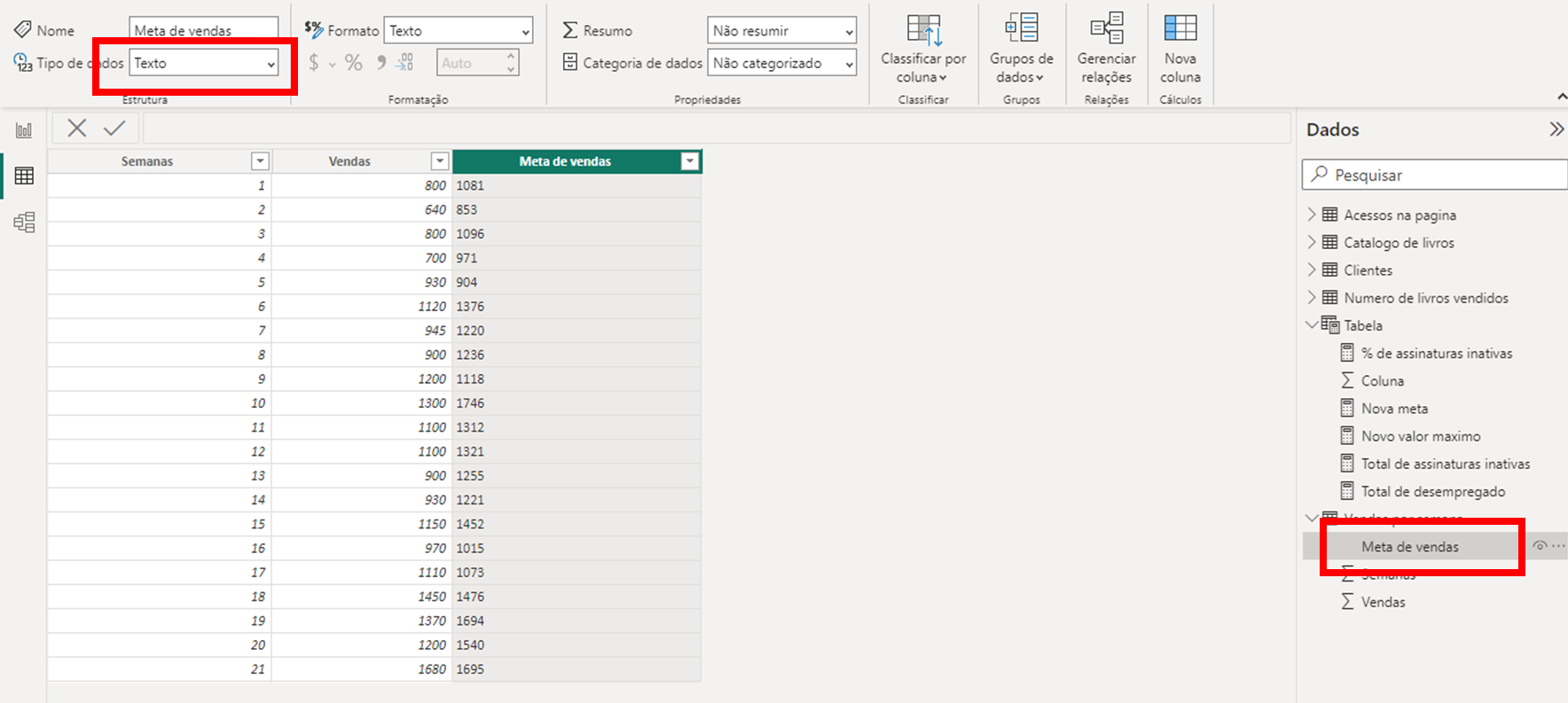Image resolution: width=1568 pixels, height=703 pixels.
Task: Expand Numero de livros vendidos table
Action: (x=1312, y=298)
